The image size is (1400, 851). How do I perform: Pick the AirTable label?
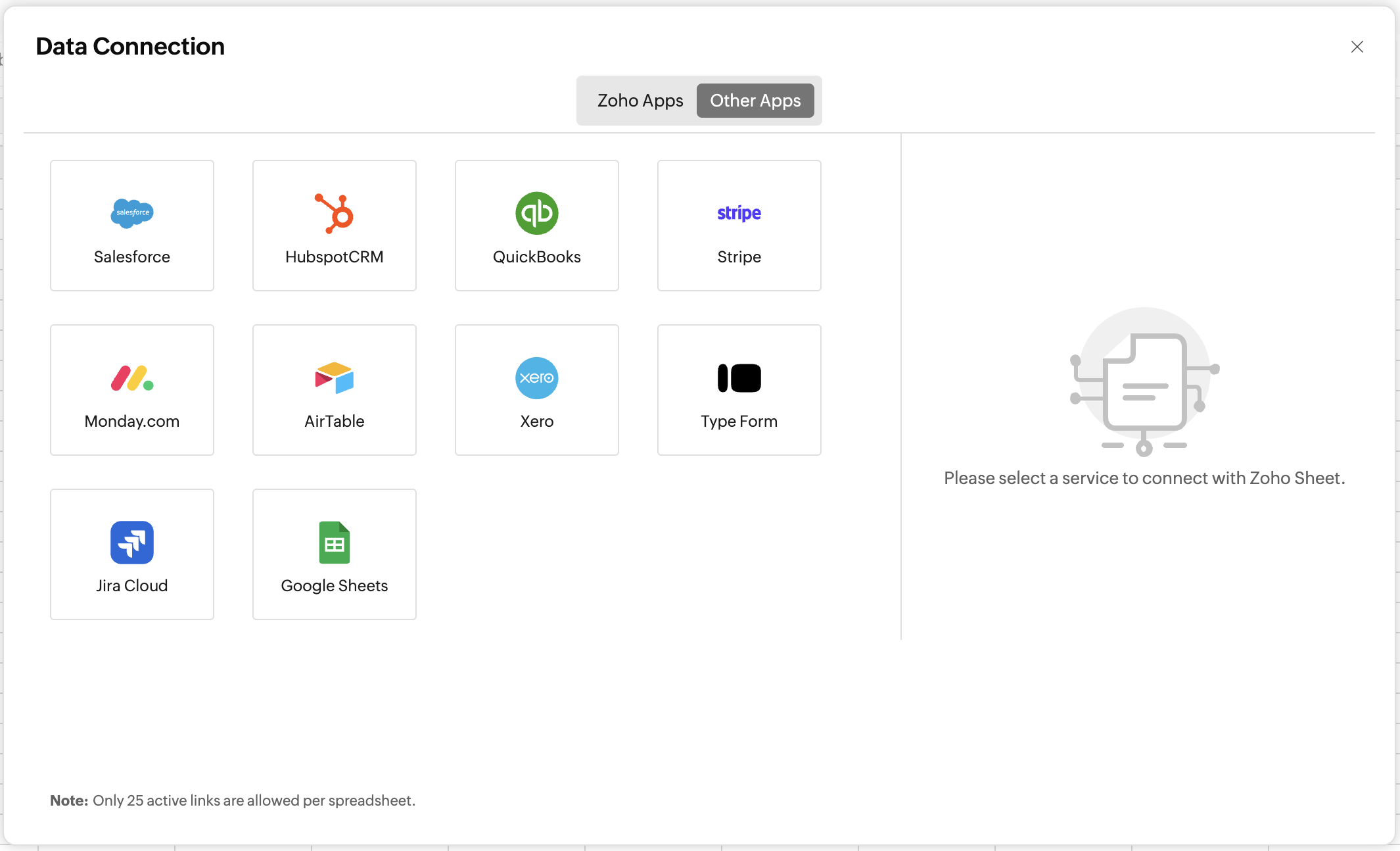335,421
